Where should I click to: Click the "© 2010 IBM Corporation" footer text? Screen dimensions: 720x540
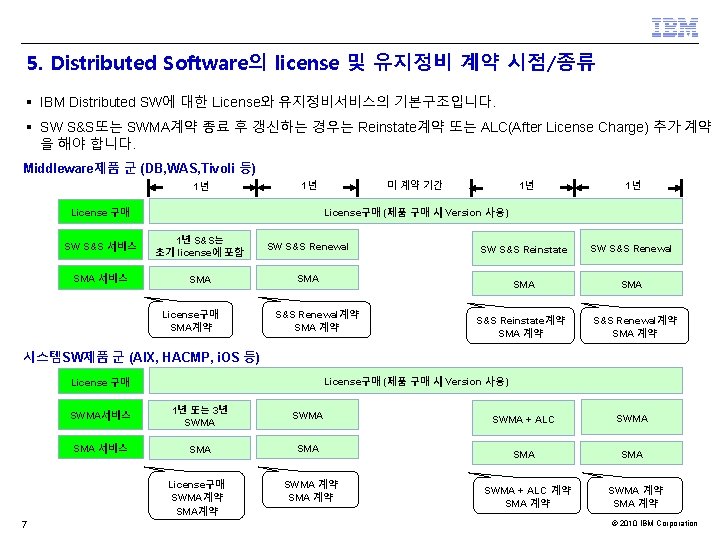pyautogui.click(x=654, y=523)
